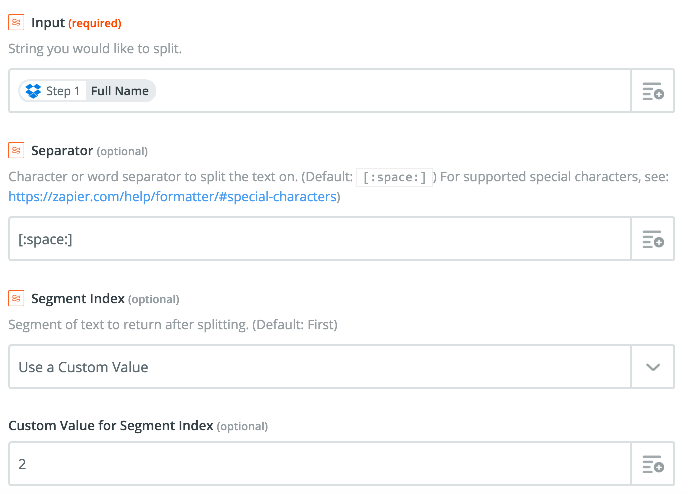
Task: Click the Formatter icon beside Separator label
Action: (16, 150)
